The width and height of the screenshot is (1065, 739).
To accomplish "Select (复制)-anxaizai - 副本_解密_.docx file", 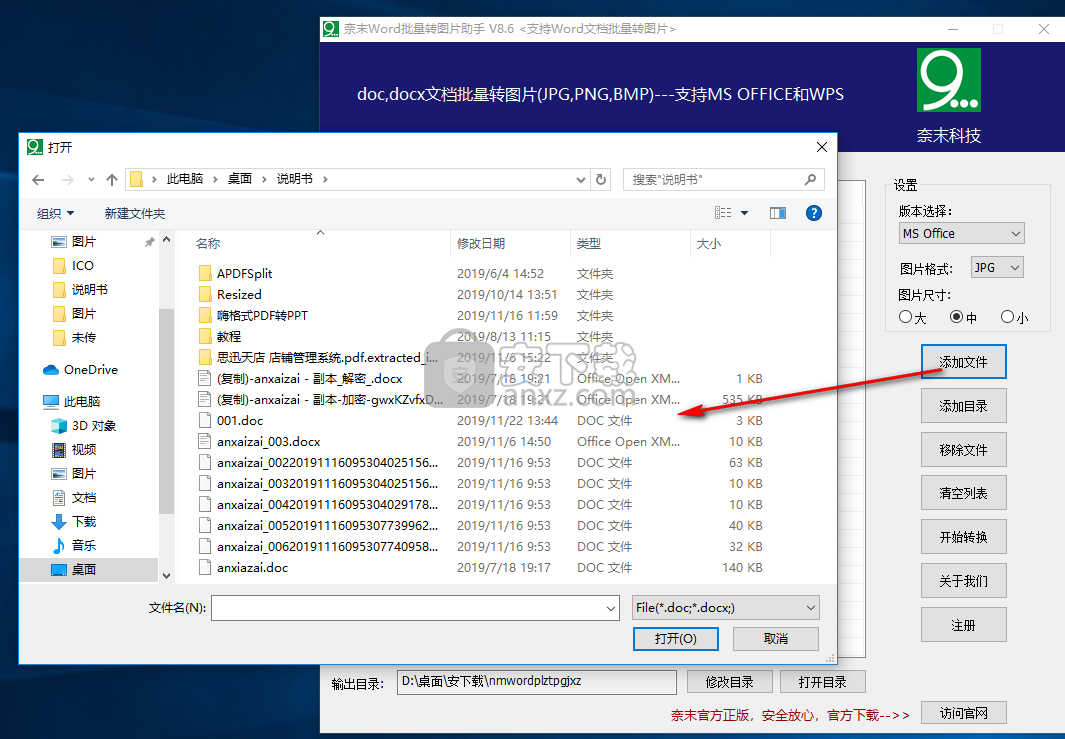I will [309, 378].
